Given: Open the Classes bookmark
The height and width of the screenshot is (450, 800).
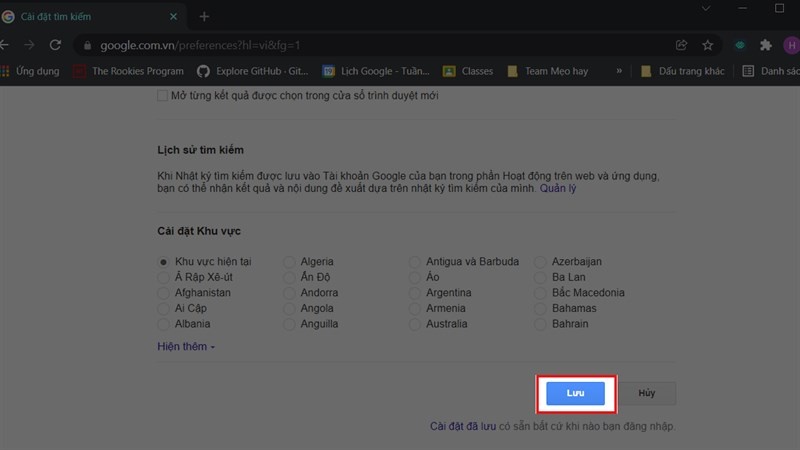Looking at the screenshot, I should tap(468, 71).
